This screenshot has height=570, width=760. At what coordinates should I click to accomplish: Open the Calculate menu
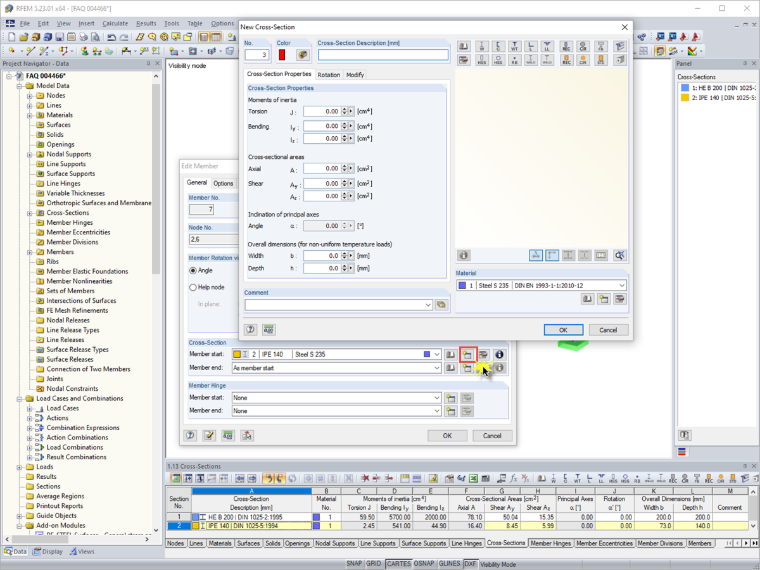(x=115, y=23)
